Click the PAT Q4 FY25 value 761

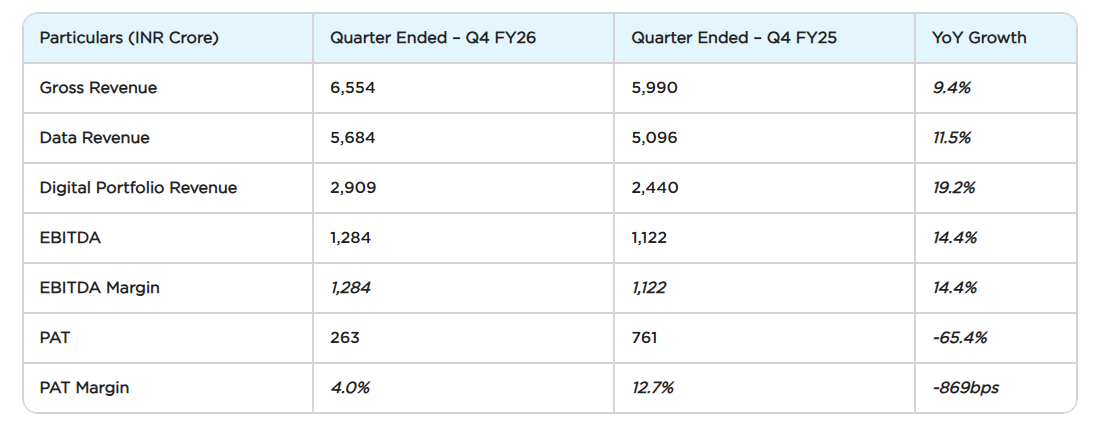644,338
